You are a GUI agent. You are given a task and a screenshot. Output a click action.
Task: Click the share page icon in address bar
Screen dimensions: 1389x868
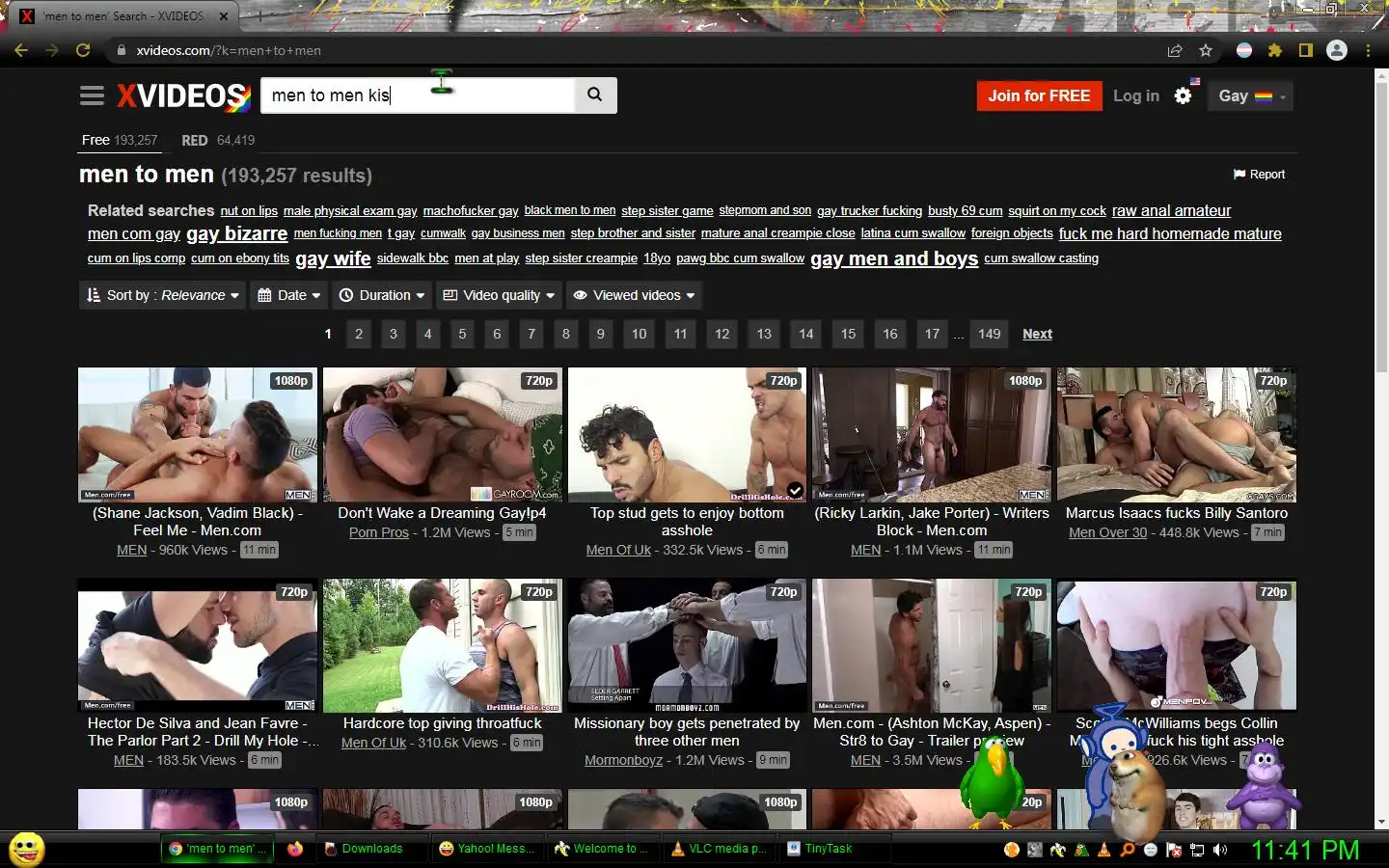coord(1175,50)
